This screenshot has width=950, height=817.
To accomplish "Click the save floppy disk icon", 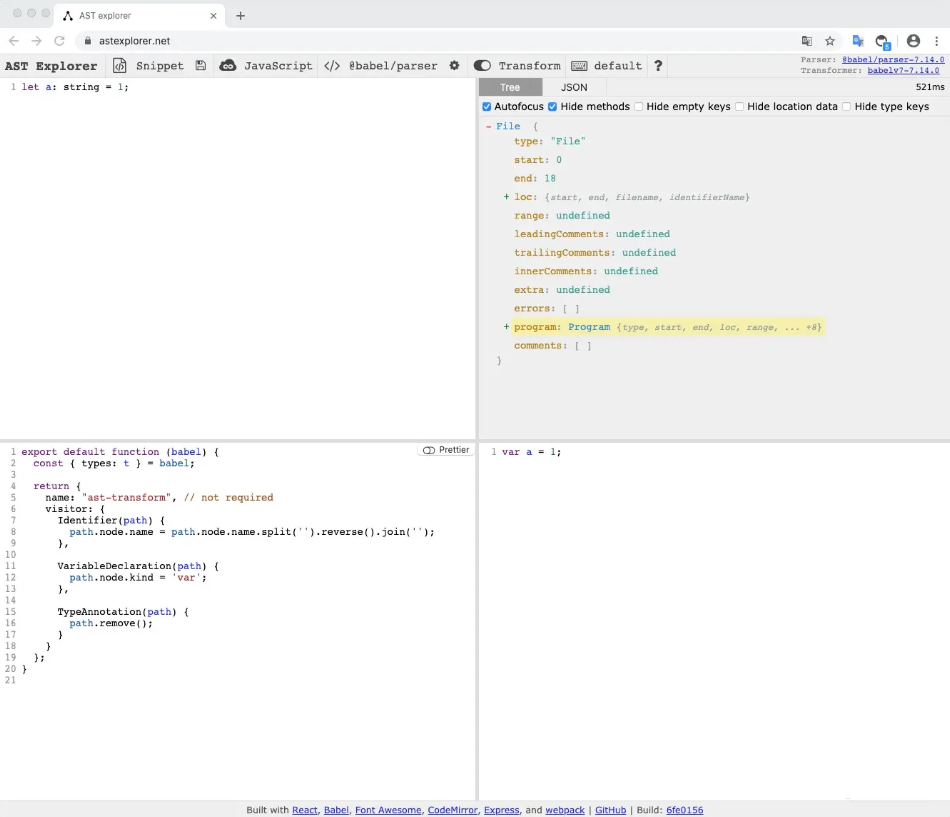I will pos(201,66).
